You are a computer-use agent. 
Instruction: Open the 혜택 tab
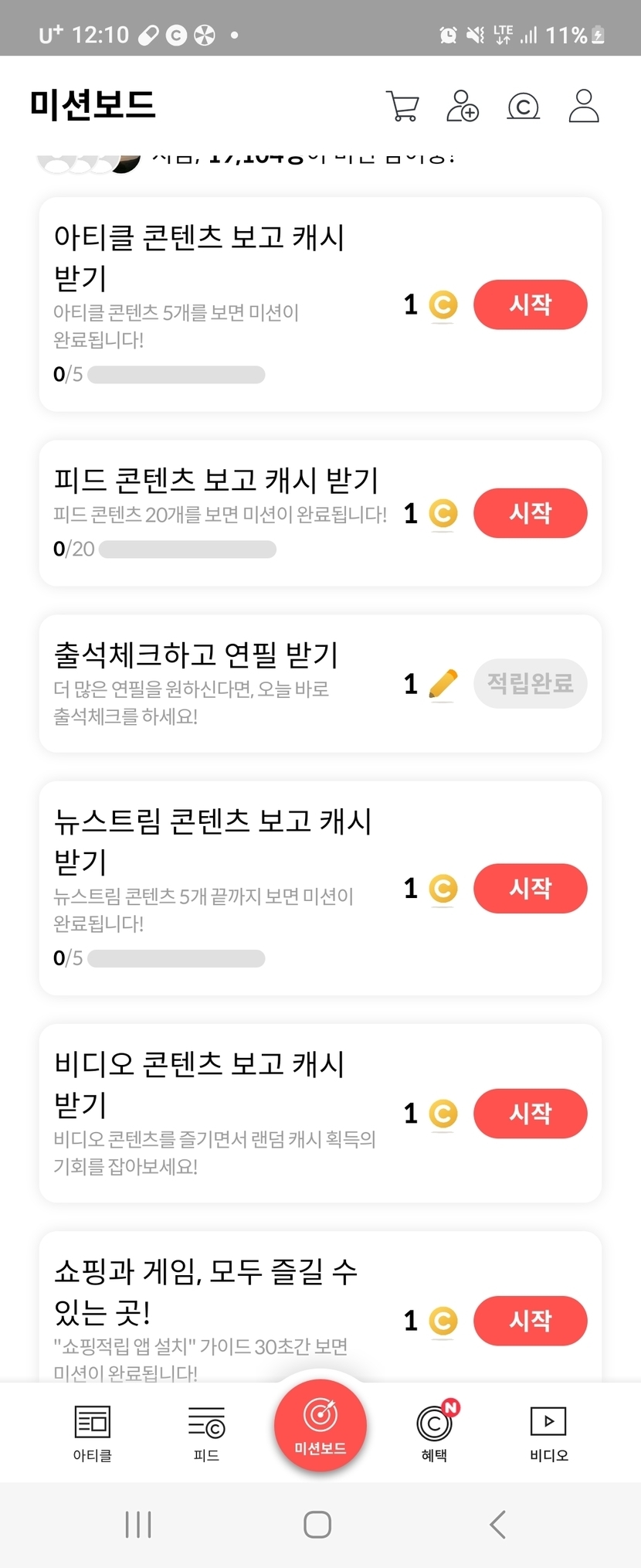[x=435, y=1432]
